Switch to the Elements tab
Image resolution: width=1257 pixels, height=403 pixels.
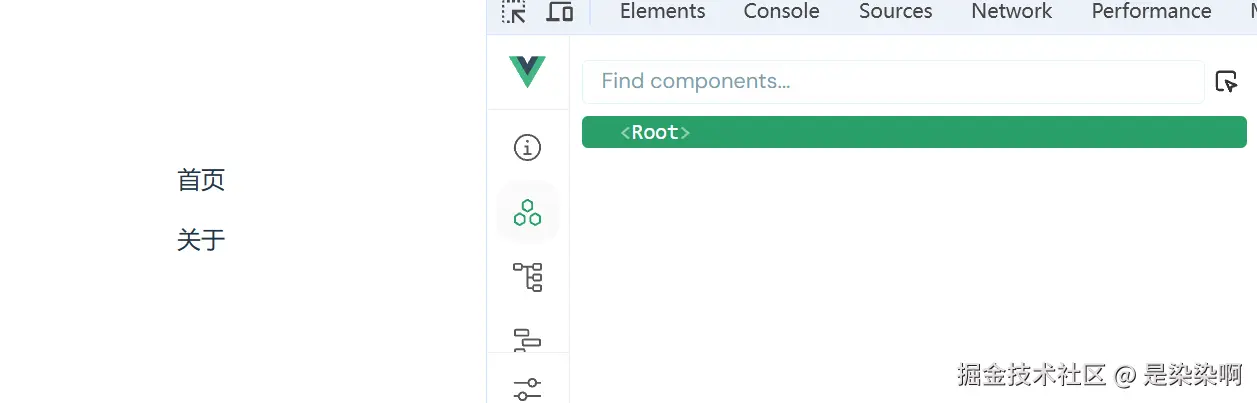(x=662, y=12)
